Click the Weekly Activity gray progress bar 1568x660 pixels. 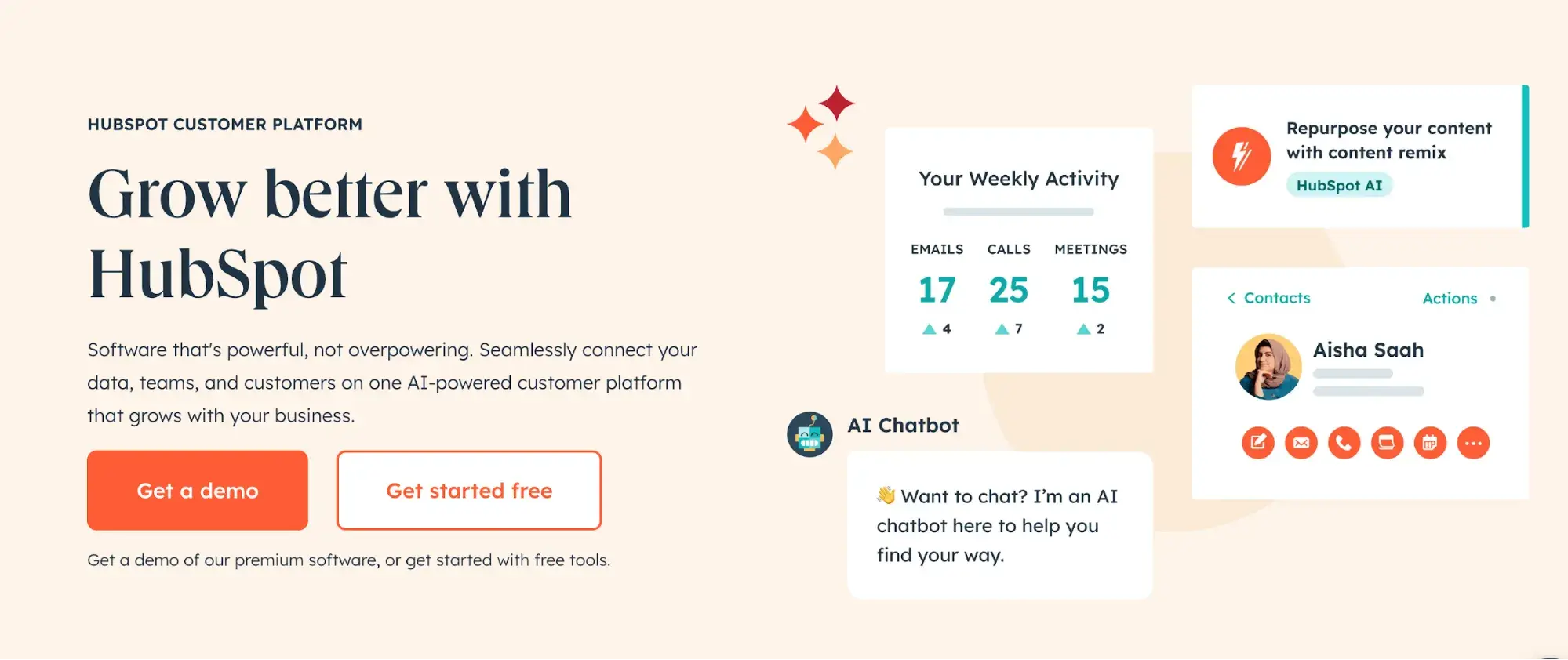pos(1018,212)
